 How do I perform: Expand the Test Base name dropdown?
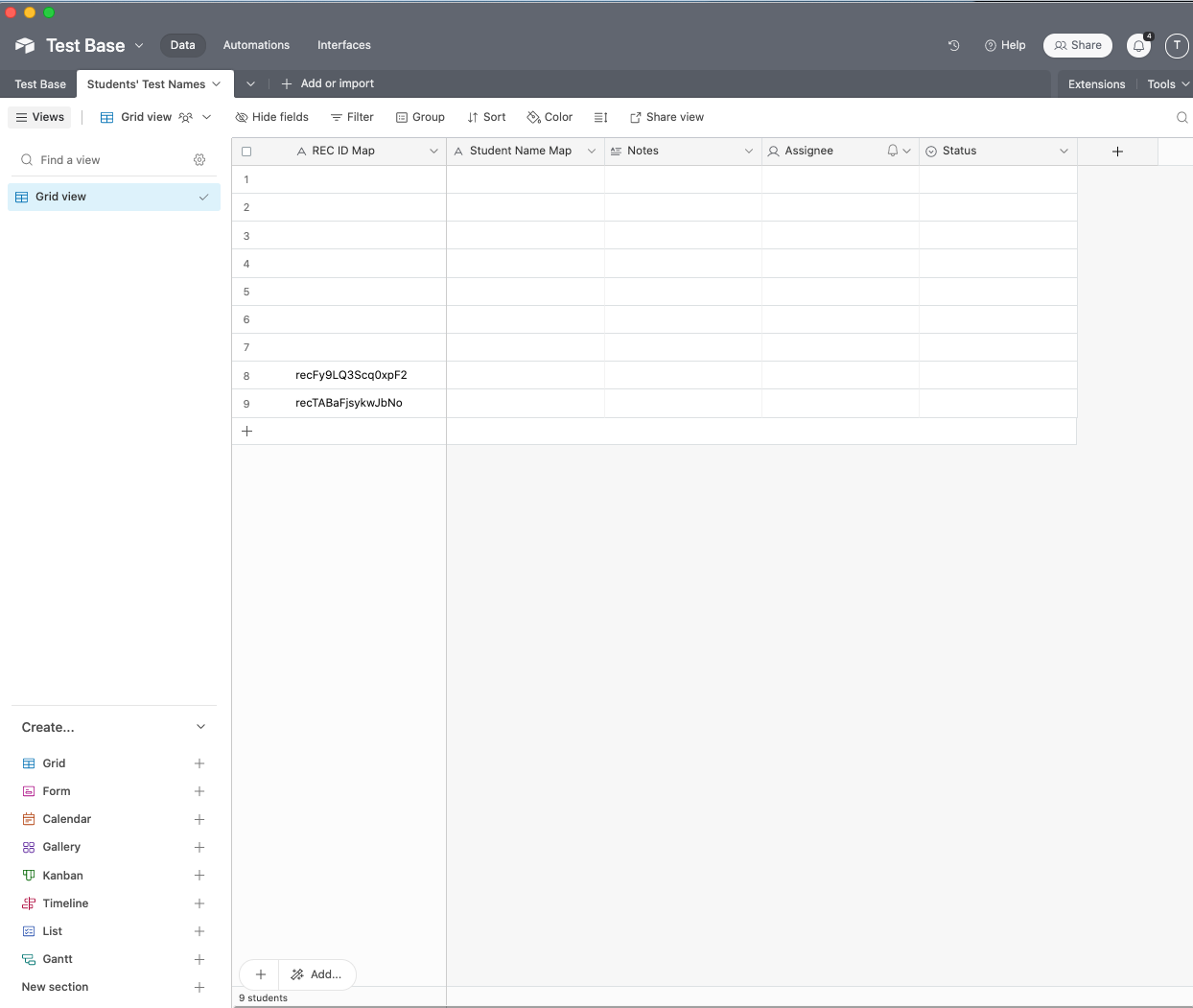(139, 45)
